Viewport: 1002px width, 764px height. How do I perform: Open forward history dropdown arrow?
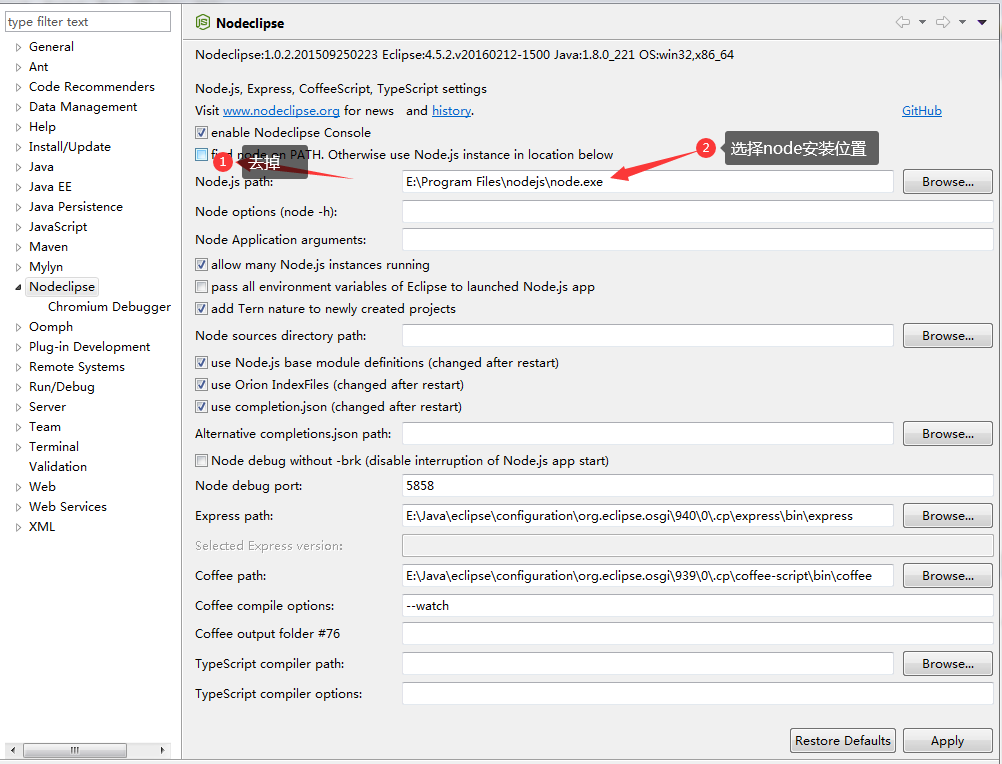click(962, 22)
